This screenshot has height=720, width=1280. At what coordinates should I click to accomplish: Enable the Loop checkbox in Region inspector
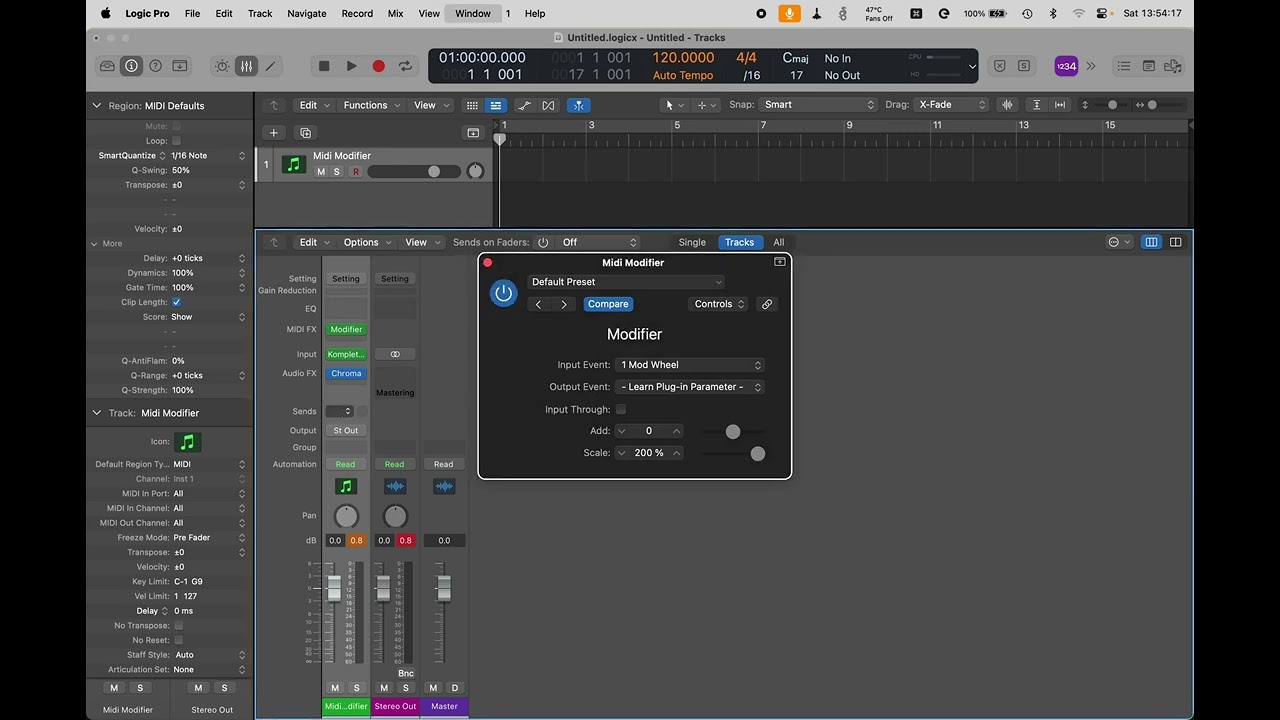coord(177,141)
